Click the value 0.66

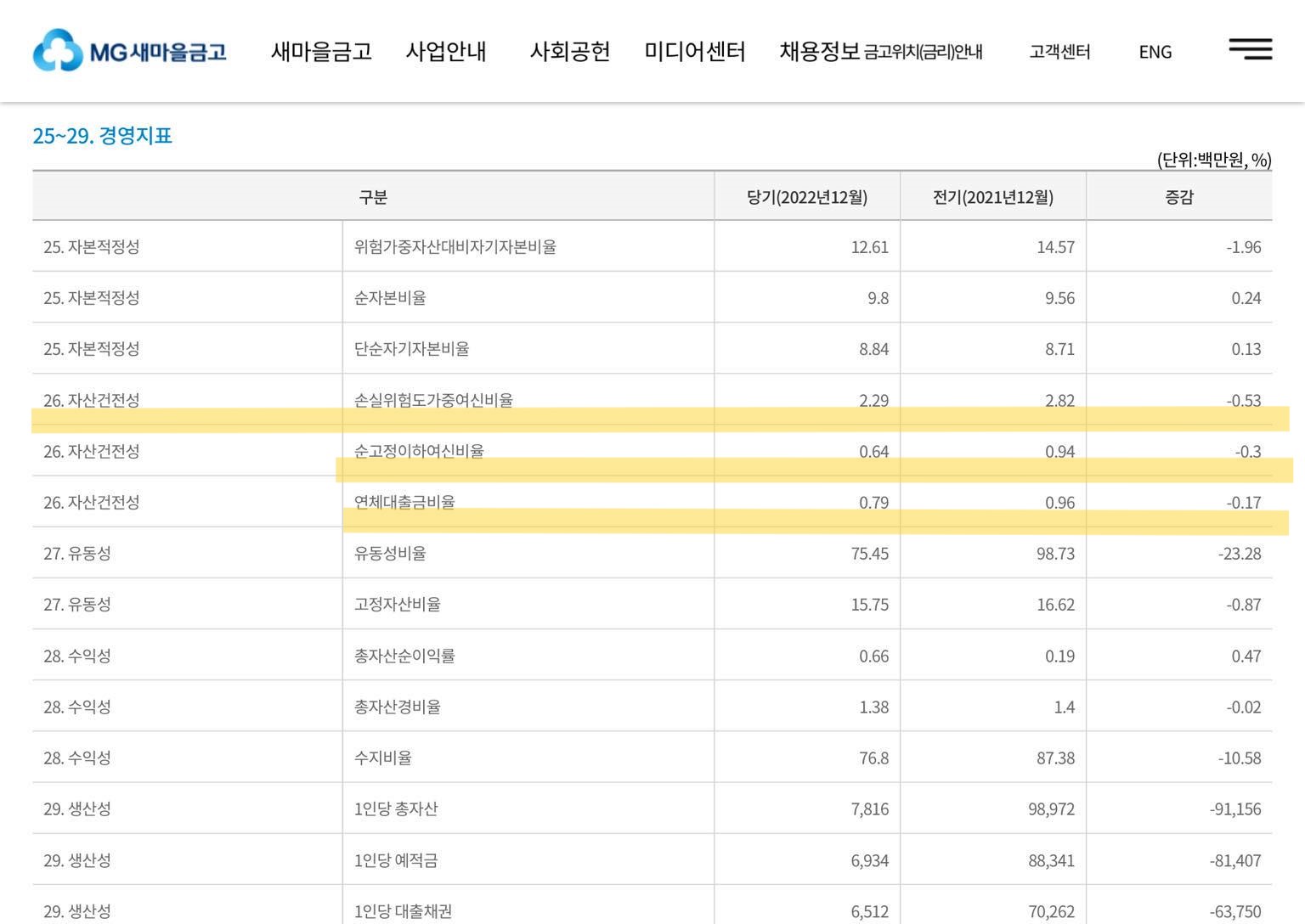874,656
